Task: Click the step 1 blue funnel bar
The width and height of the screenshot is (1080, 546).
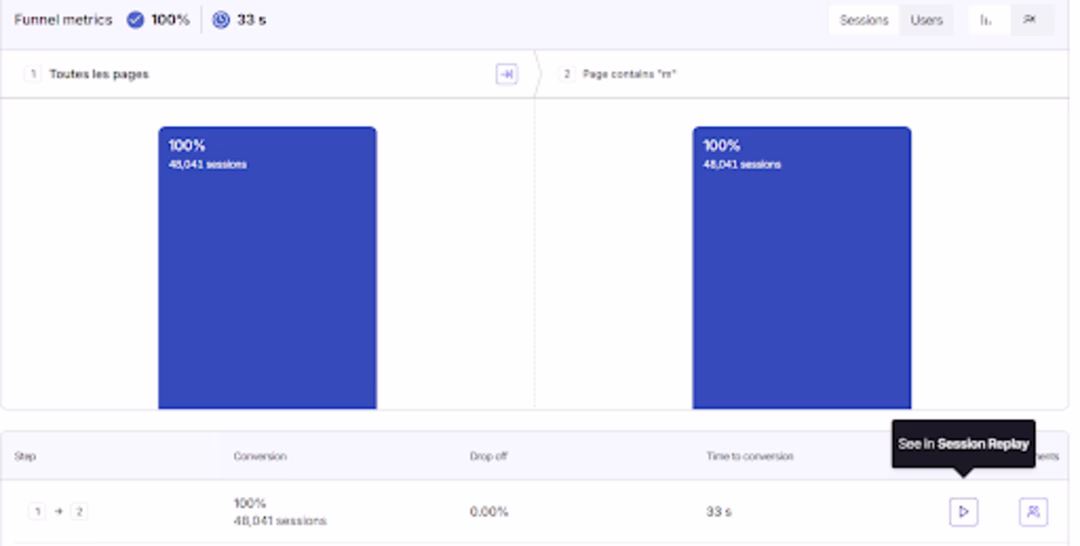Action: [267, 267]
